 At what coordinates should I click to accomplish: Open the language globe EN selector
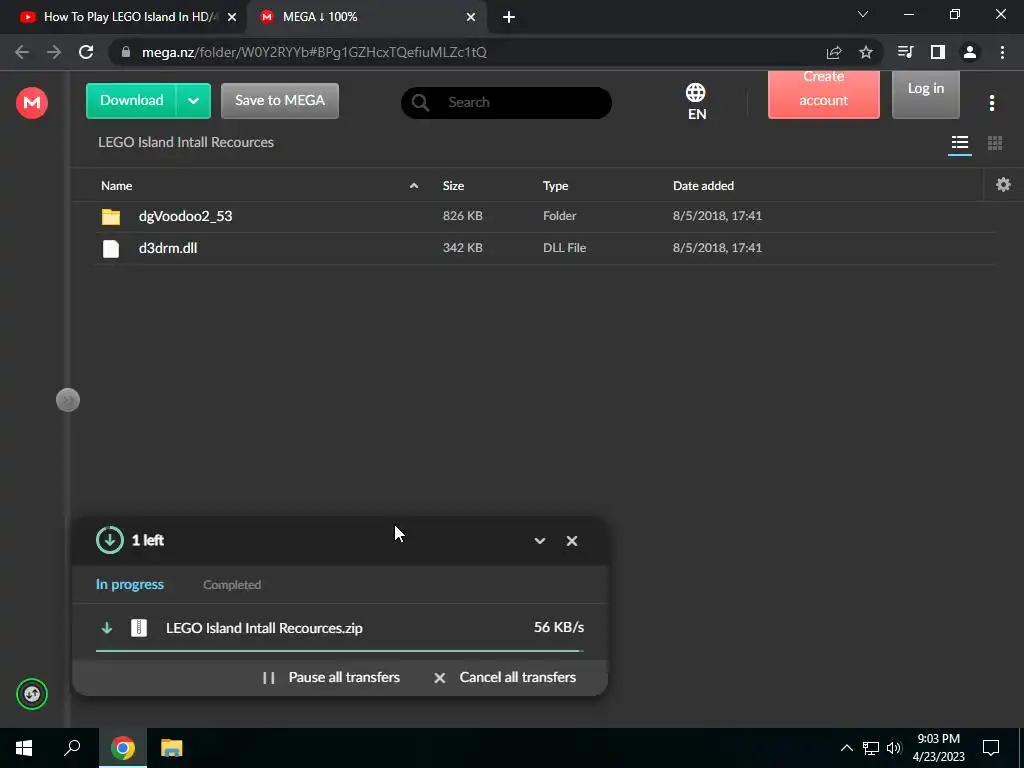pos(696,101)
